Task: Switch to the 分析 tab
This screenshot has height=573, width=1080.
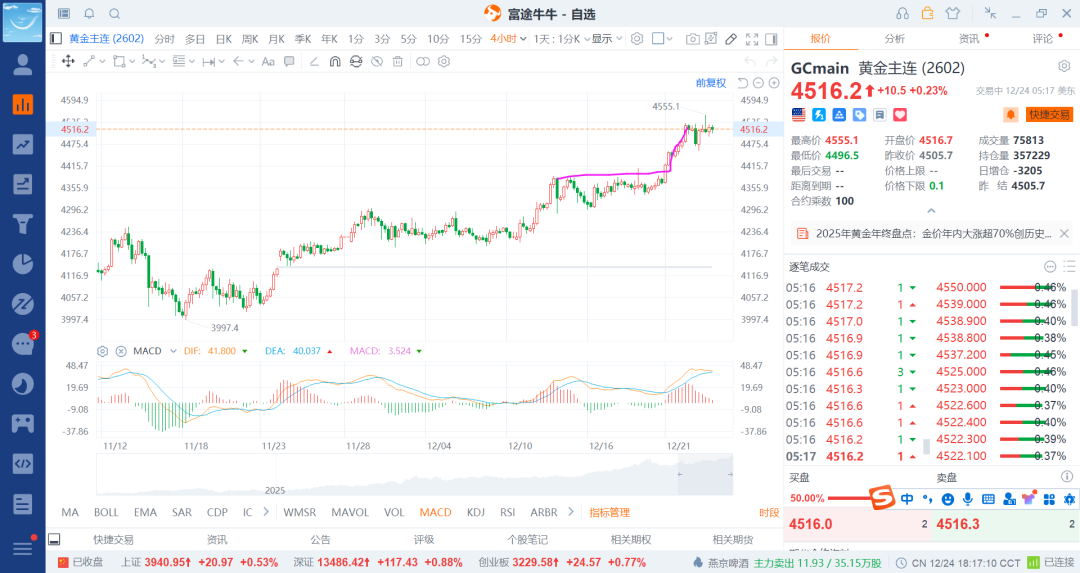Action: (894, 39)
